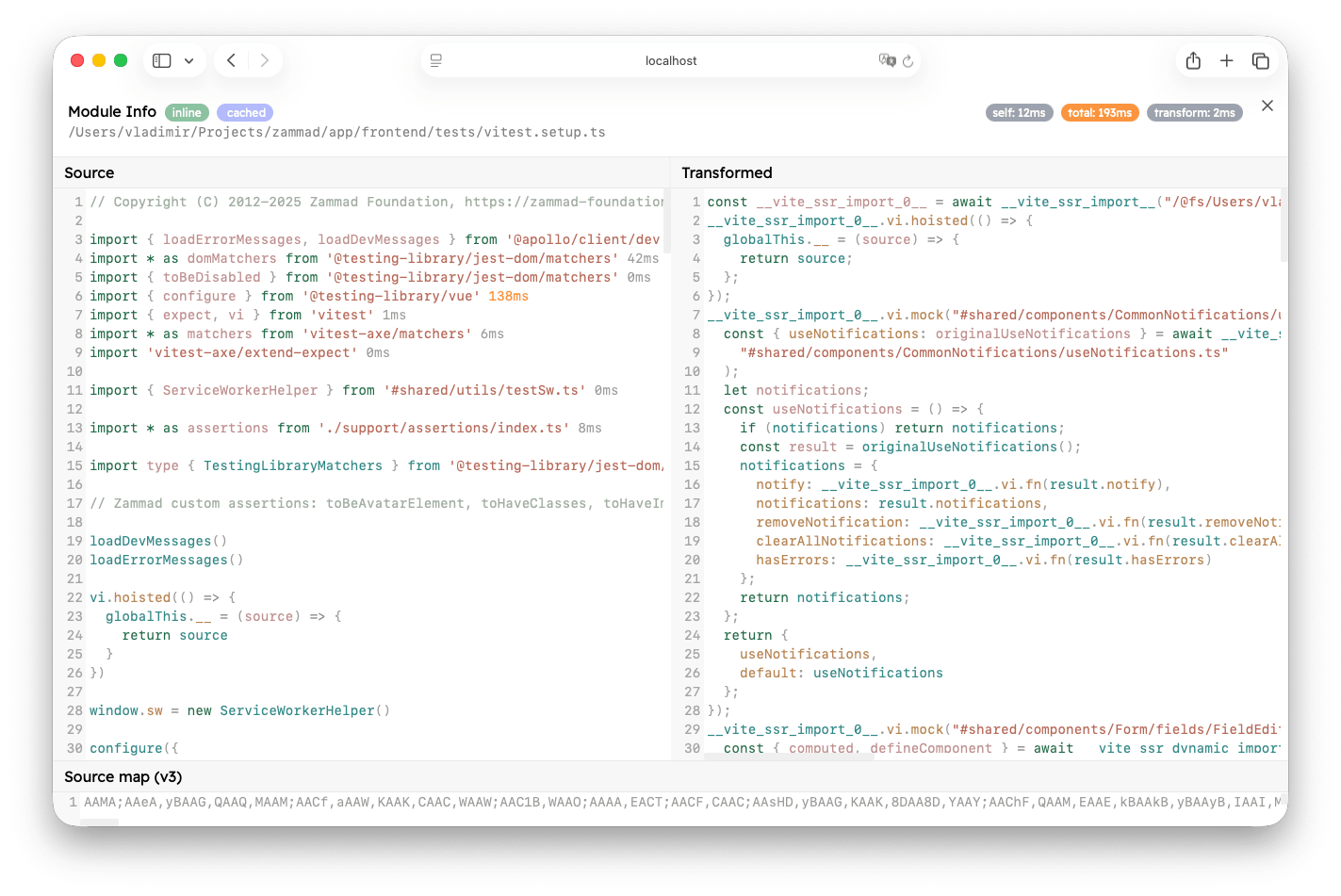This screenshot has height=896, width=1341.
Task: Open a new browser tab
Action: (x=1226, y=60)
